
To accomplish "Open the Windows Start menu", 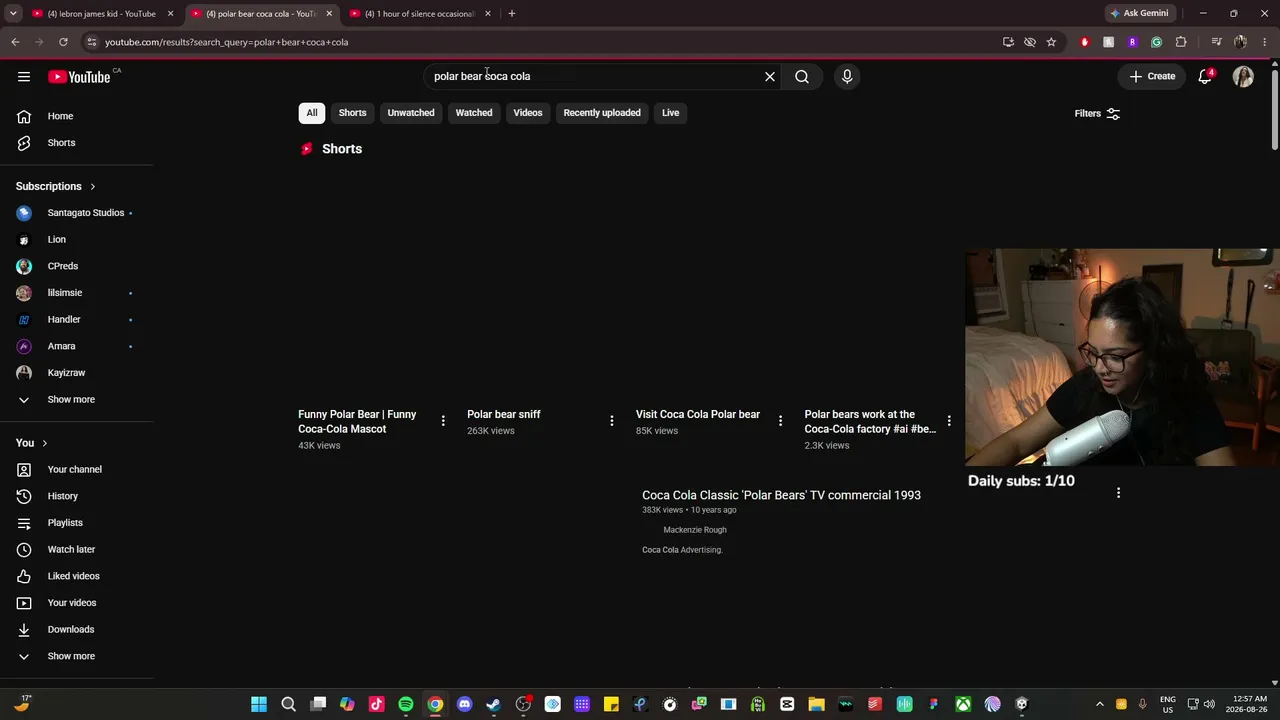I will [x=259, y=705].
